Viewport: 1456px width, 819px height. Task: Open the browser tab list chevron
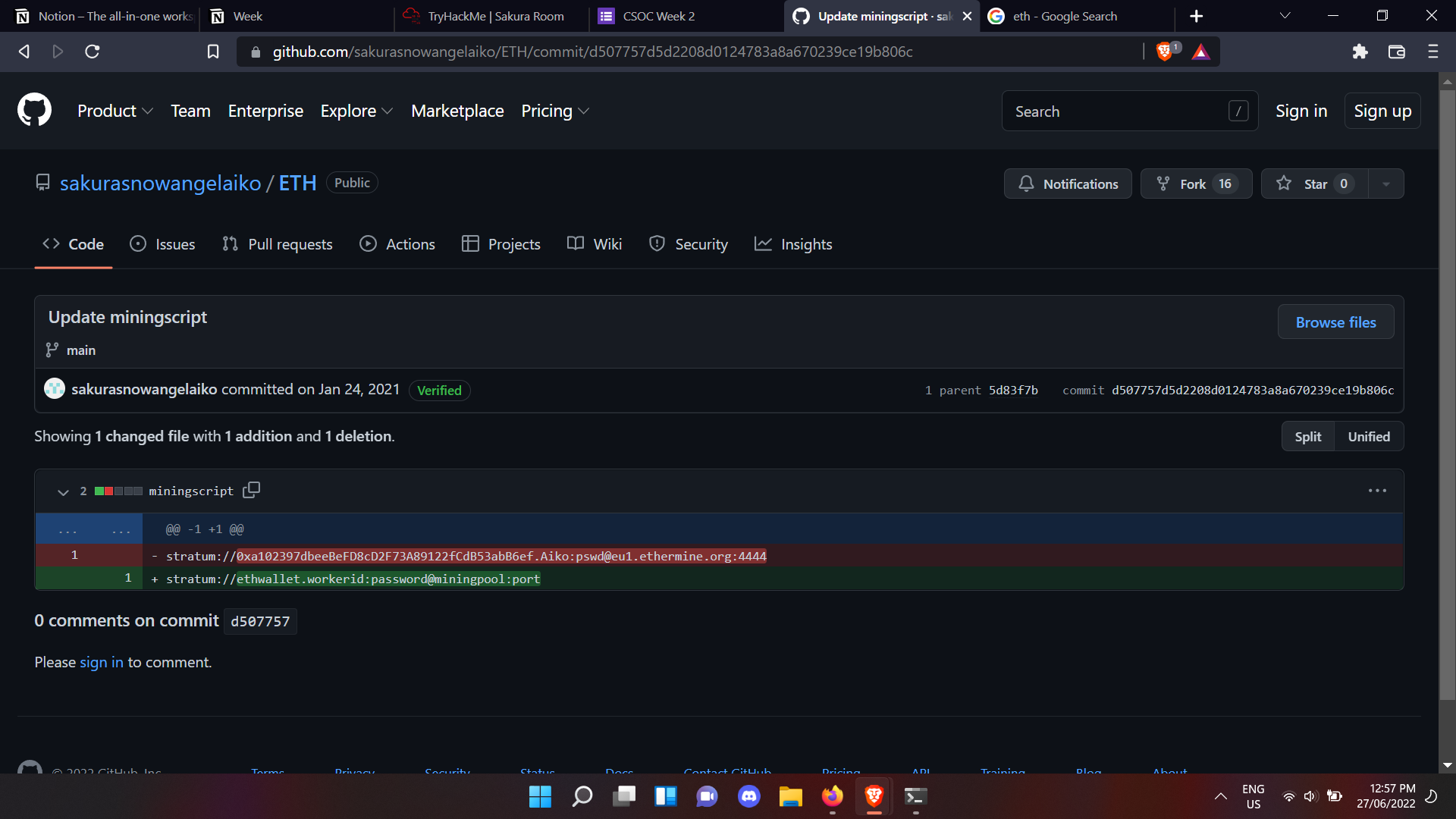click(1285, 16)
